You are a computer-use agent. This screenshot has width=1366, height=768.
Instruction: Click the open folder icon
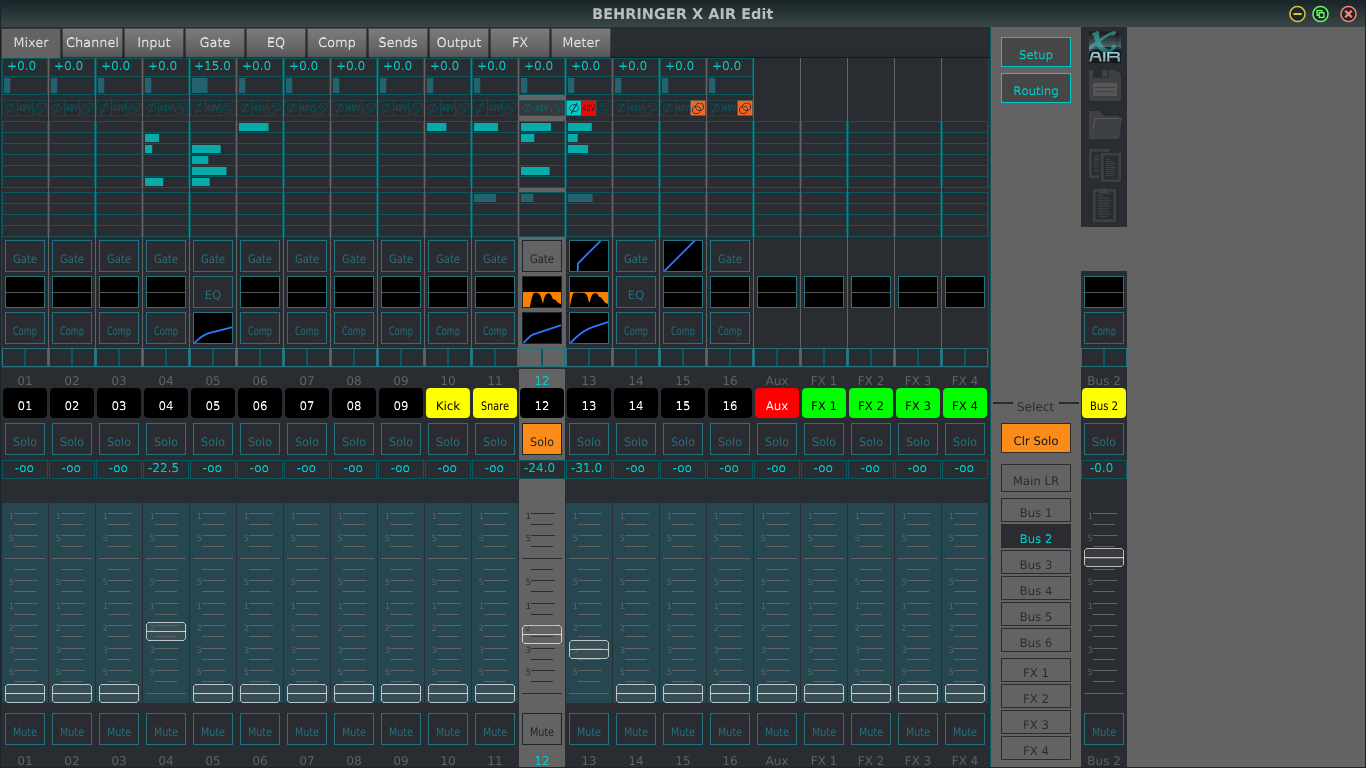(x=1104, y=126)
